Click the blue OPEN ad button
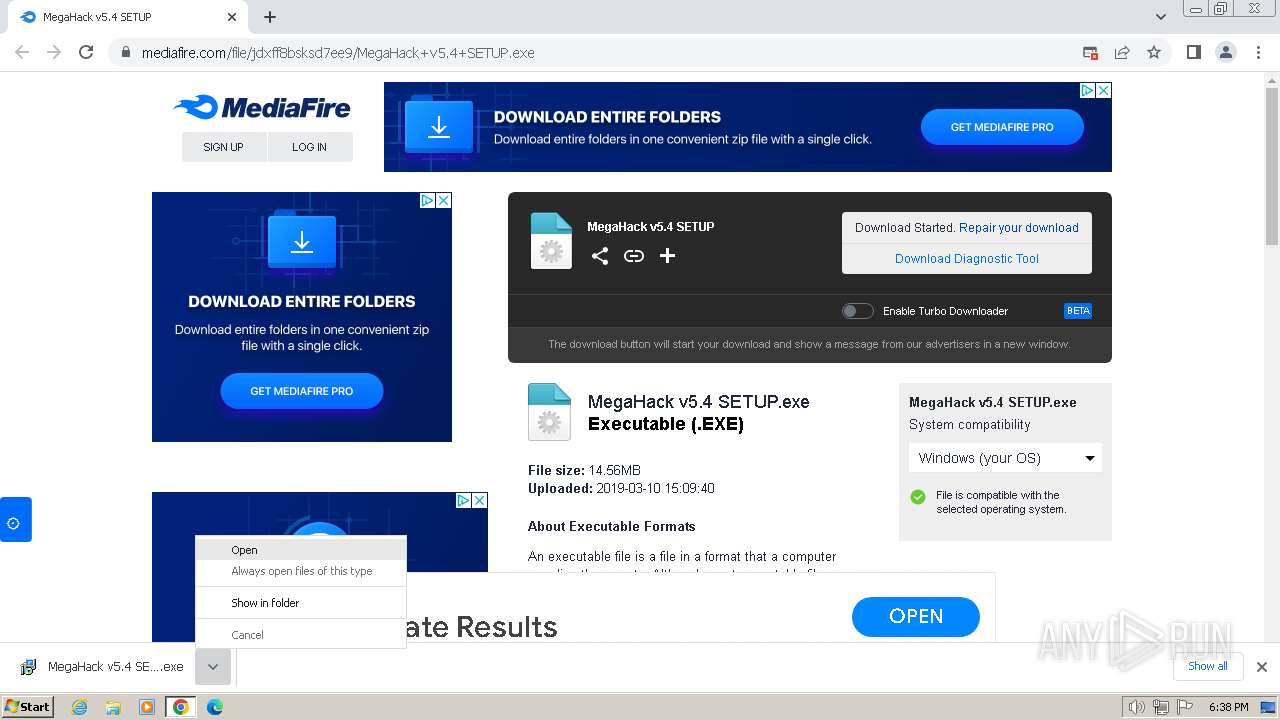The width and height of the screenshot is (1280, 720). tap(916, 617)
